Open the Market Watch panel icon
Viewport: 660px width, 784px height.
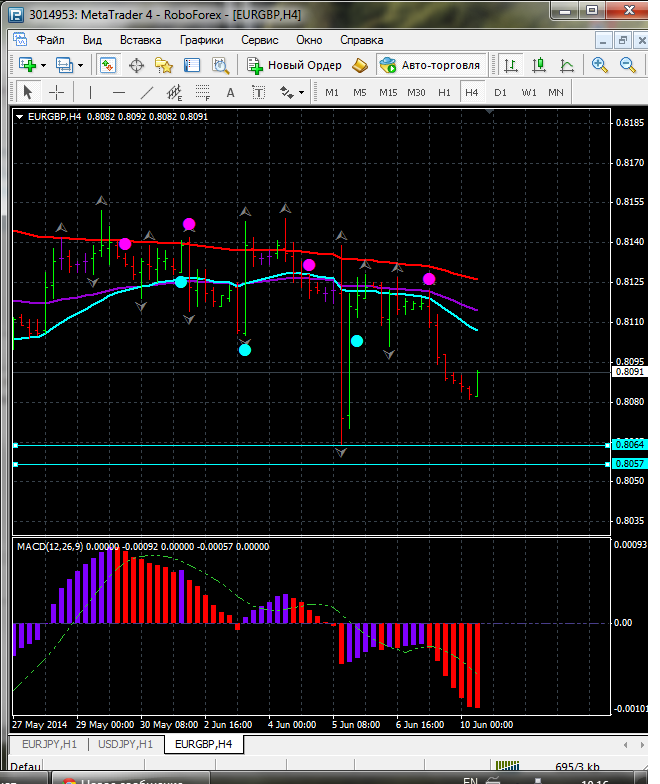pos(108,65)
